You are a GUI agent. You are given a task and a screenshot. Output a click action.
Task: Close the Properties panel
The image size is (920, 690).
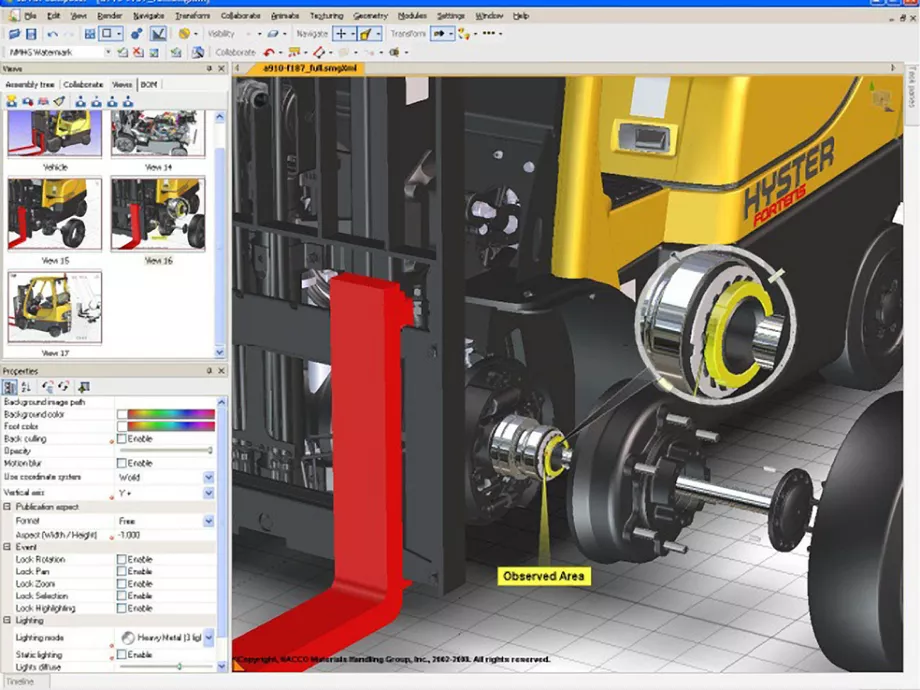(x=221, y=371)
